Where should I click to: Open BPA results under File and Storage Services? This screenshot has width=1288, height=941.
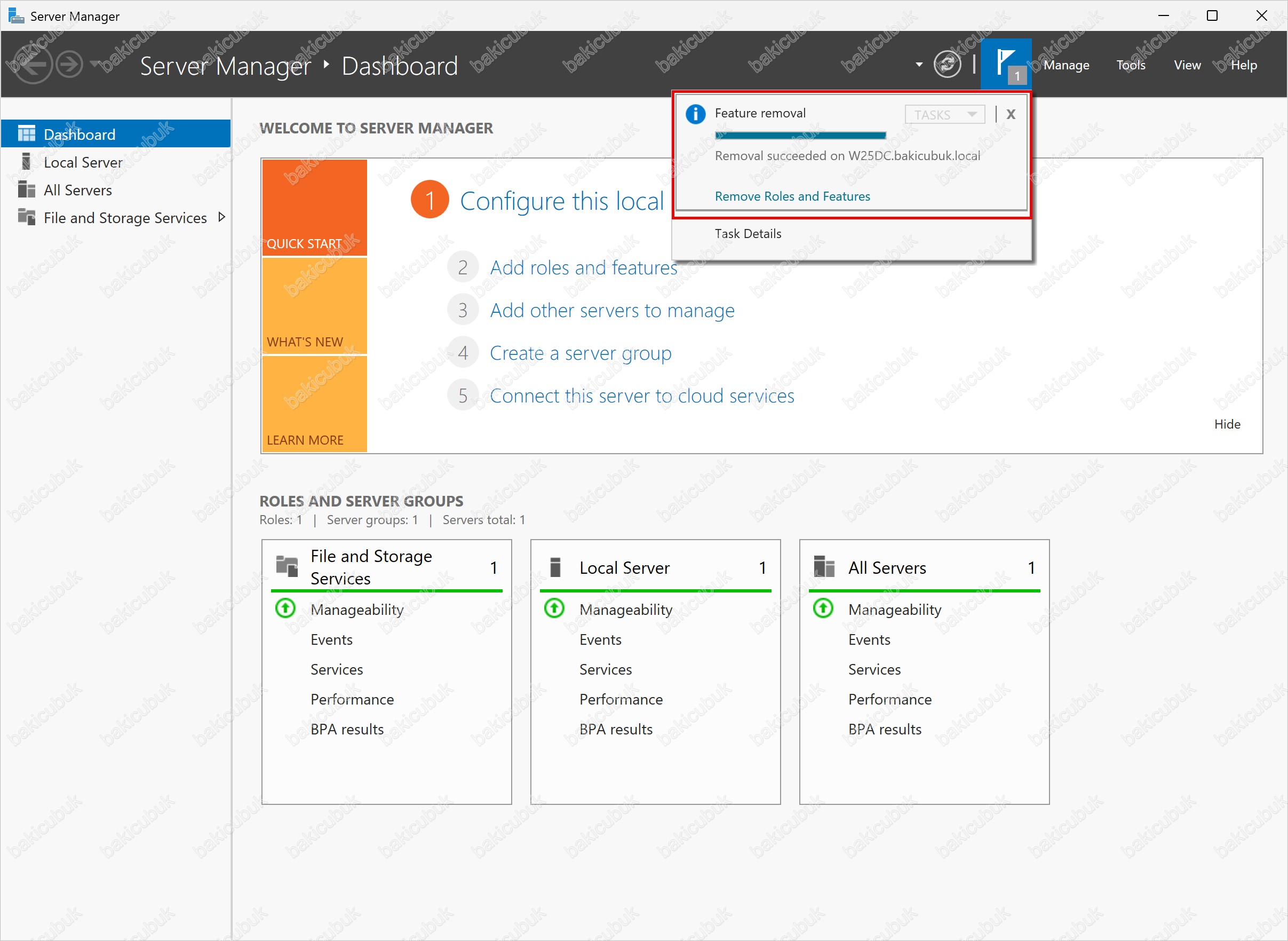point(347,729)
